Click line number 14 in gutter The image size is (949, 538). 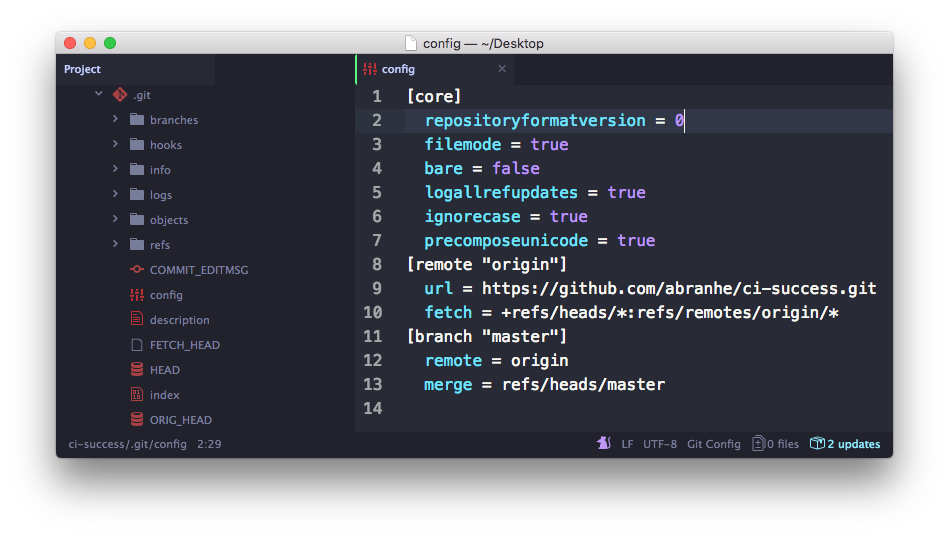tap(373, 408)
